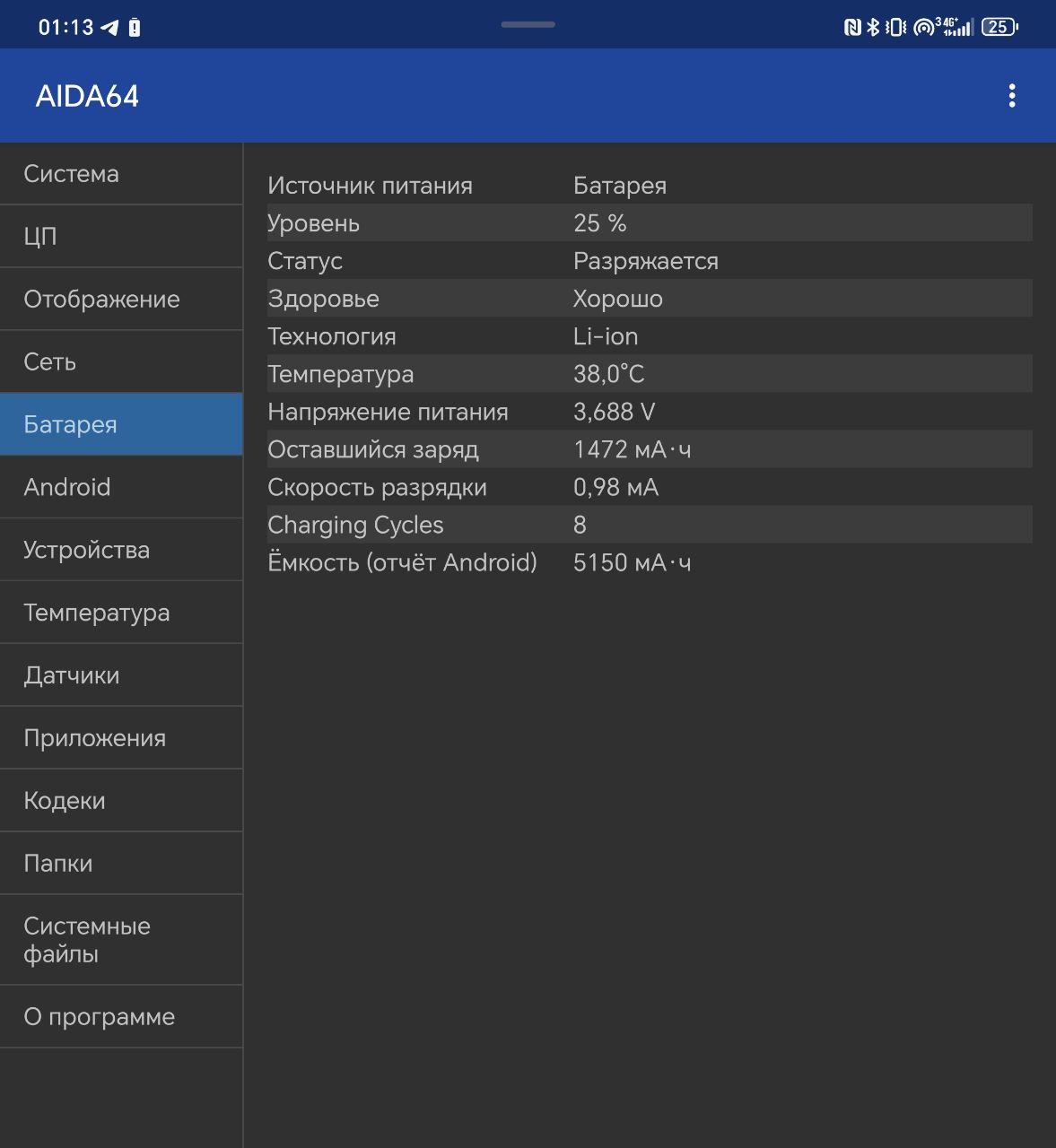Image resolution: width=1056 pixels, height=1148 pixels.
Task: Open the Android section
Action: coord(121,487)
